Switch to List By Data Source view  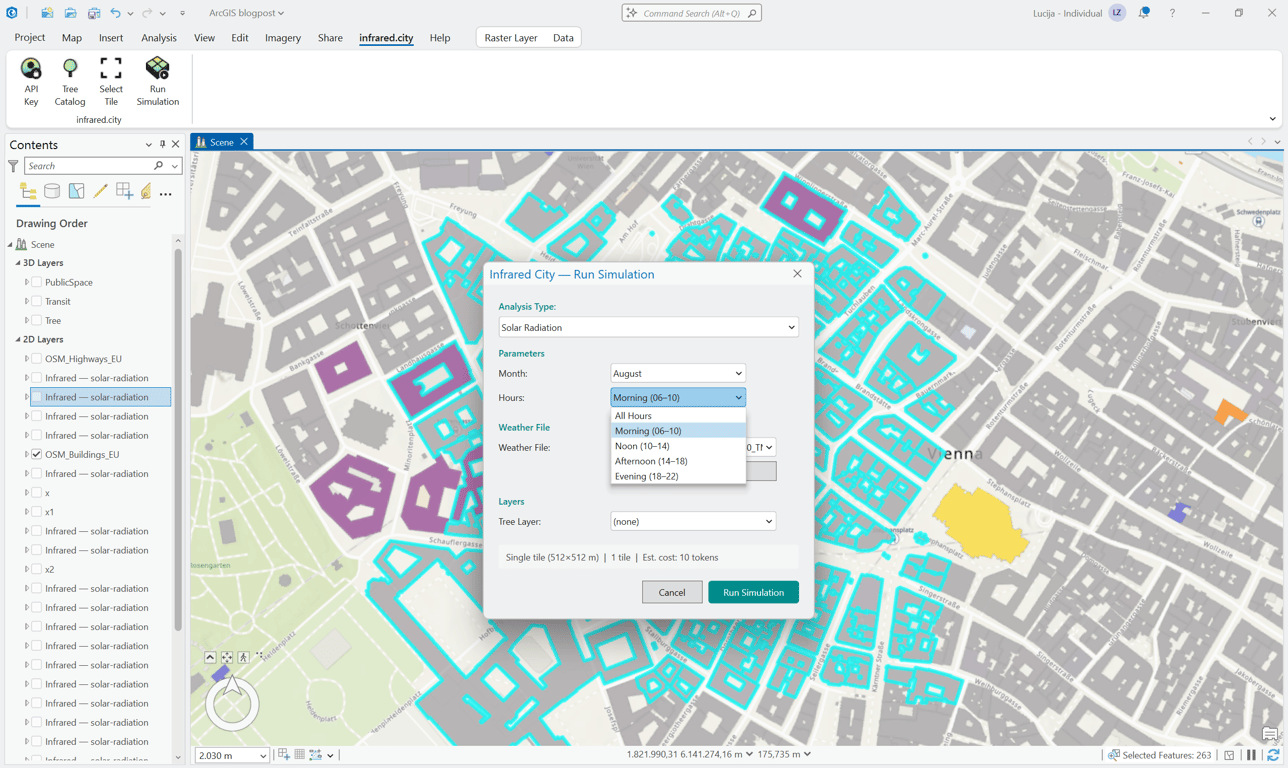tap(52, 192)
